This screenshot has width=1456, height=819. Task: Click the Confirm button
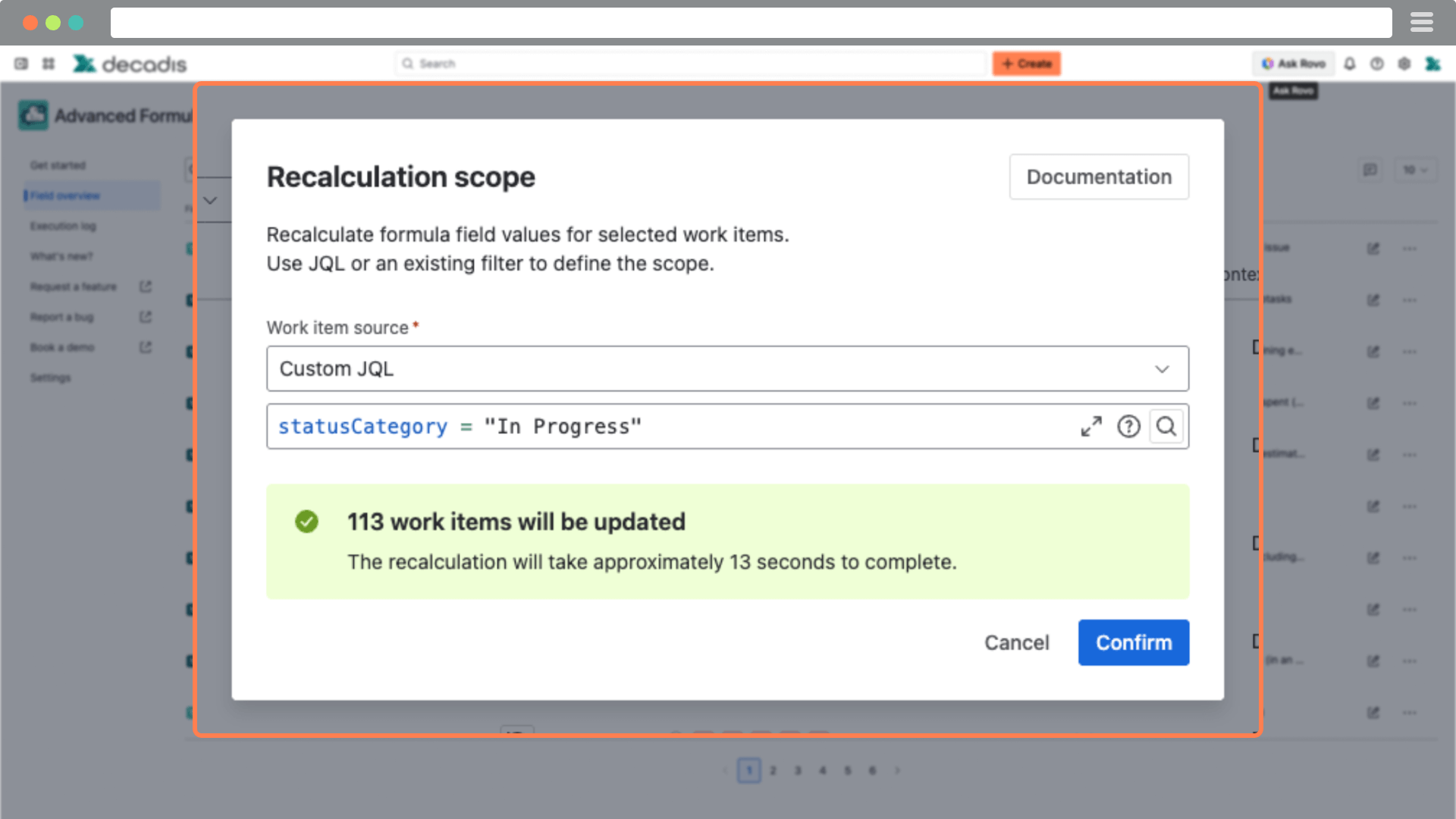pos(1133,642)
